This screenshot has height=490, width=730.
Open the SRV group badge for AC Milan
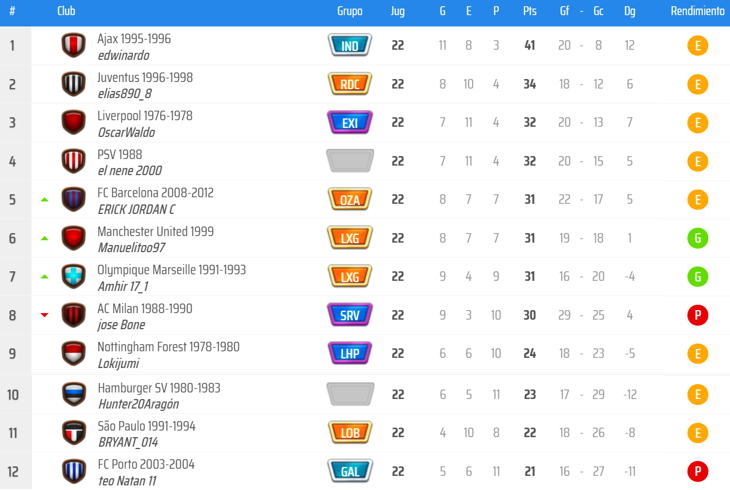click(x=350, y=315)
